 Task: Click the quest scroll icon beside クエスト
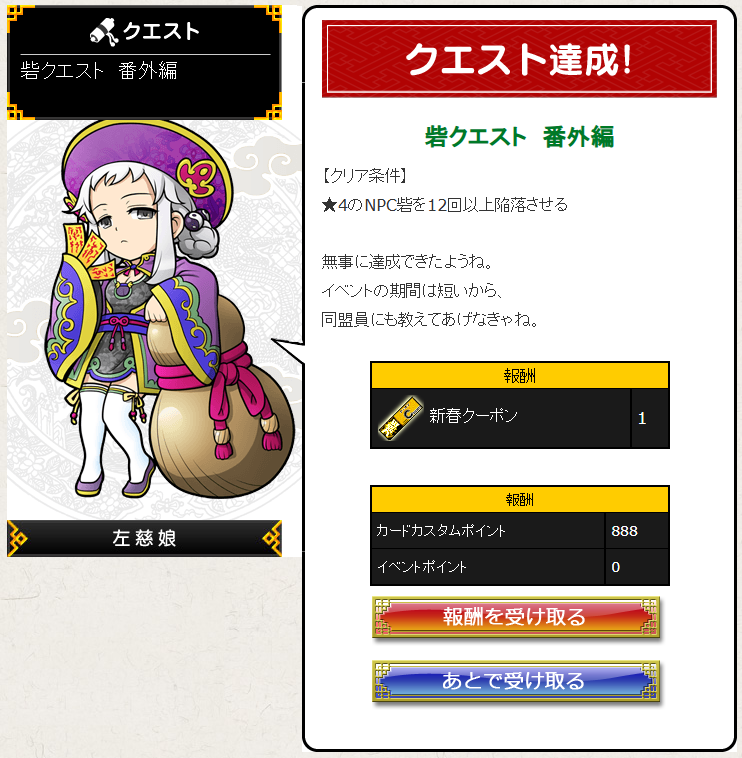coord(104,32)
